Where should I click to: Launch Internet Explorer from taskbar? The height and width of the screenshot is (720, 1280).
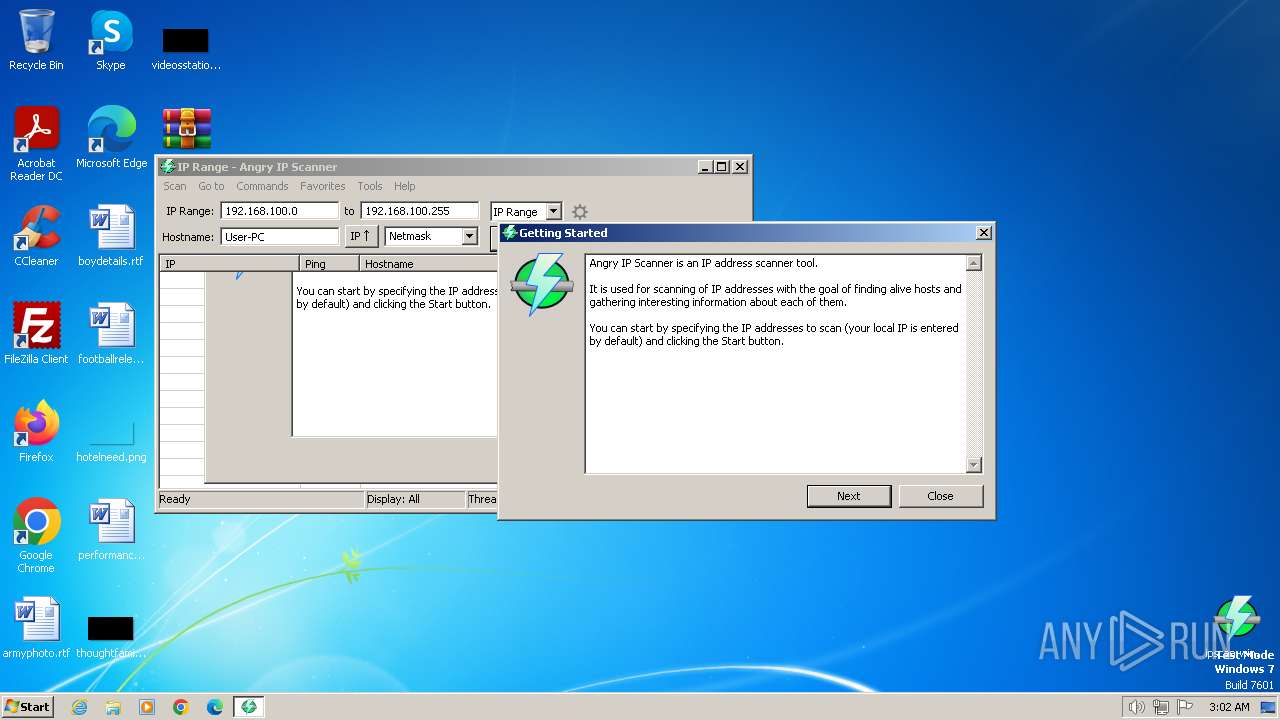click(79, 707)
